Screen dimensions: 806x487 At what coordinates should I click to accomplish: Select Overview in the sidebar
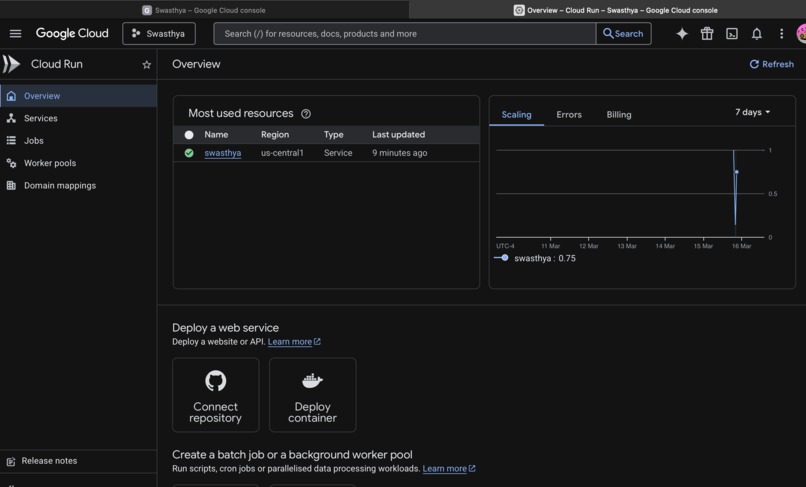[x=78, y=96]
